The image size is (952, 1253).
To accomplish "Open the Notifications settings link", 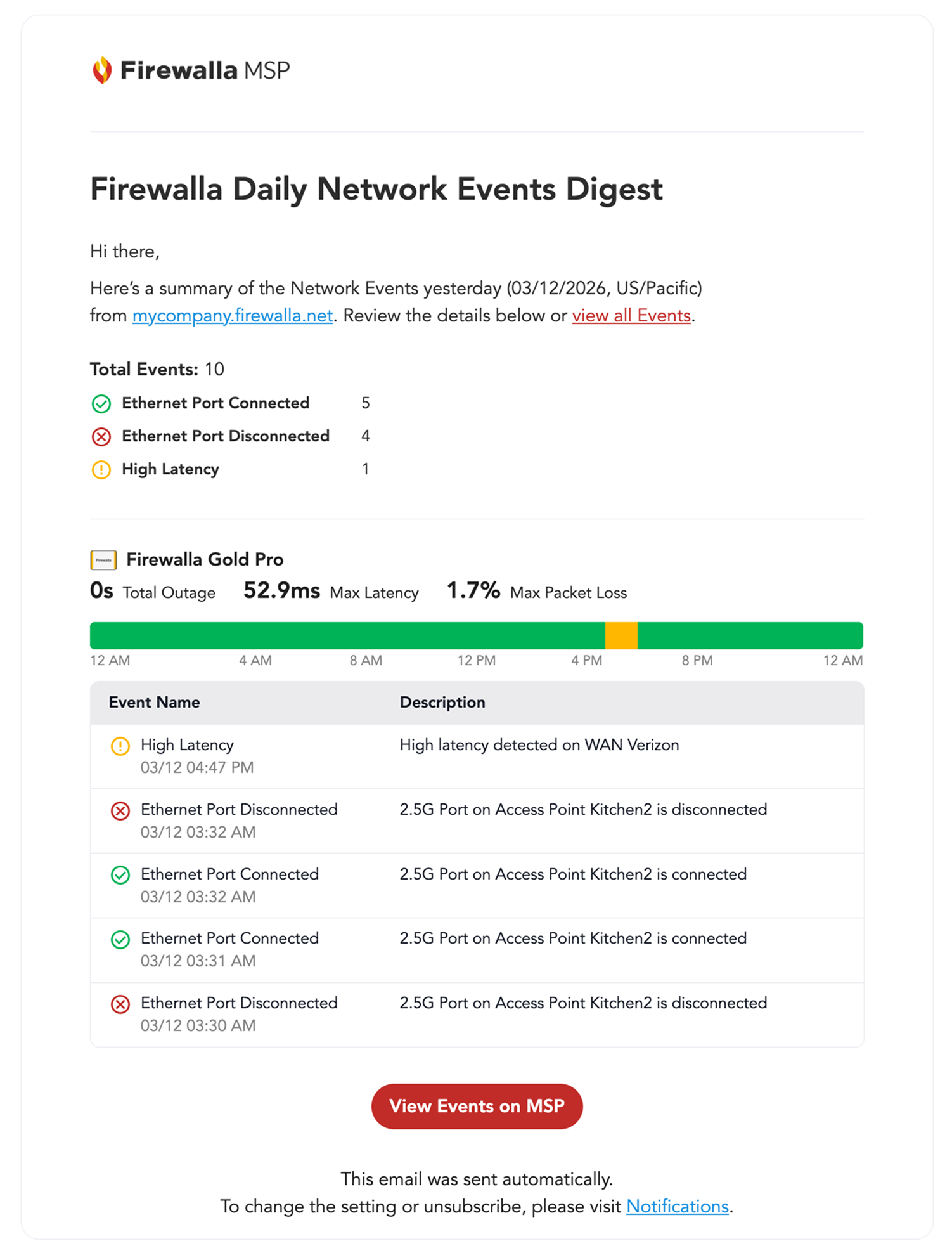I will pyautogui.click(x=678, y=1206).
